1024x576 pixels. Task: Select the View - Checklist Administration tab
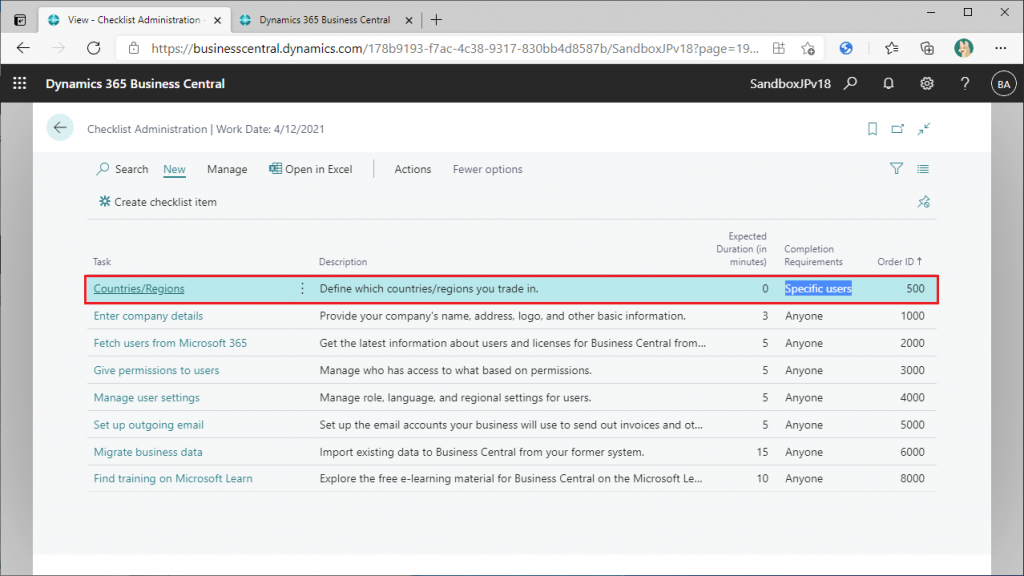click(x=134, y=20)
